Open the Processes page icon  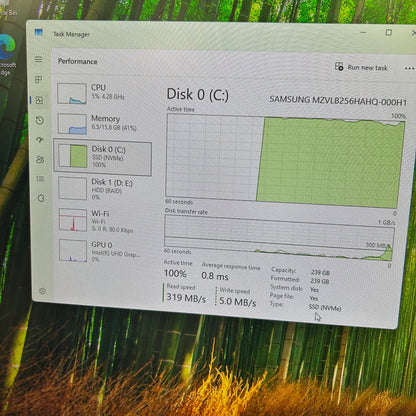coord(38,79)
